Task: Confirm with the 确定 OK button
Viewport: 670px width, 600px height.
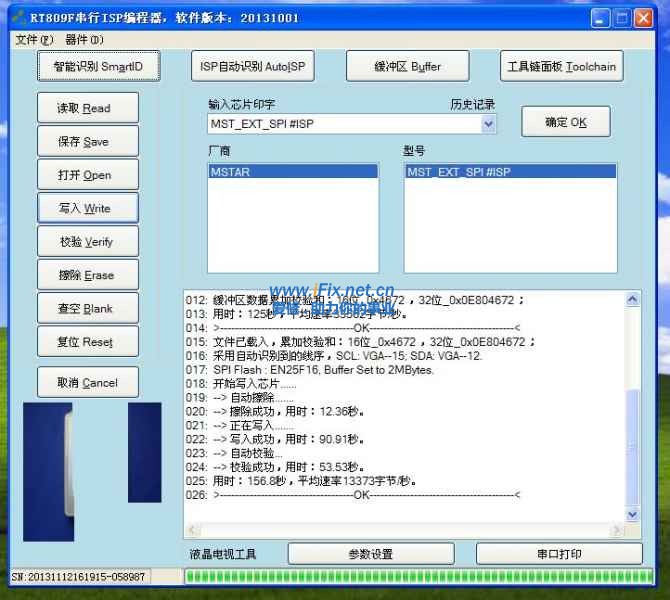Action: click(x=566, y=122)
